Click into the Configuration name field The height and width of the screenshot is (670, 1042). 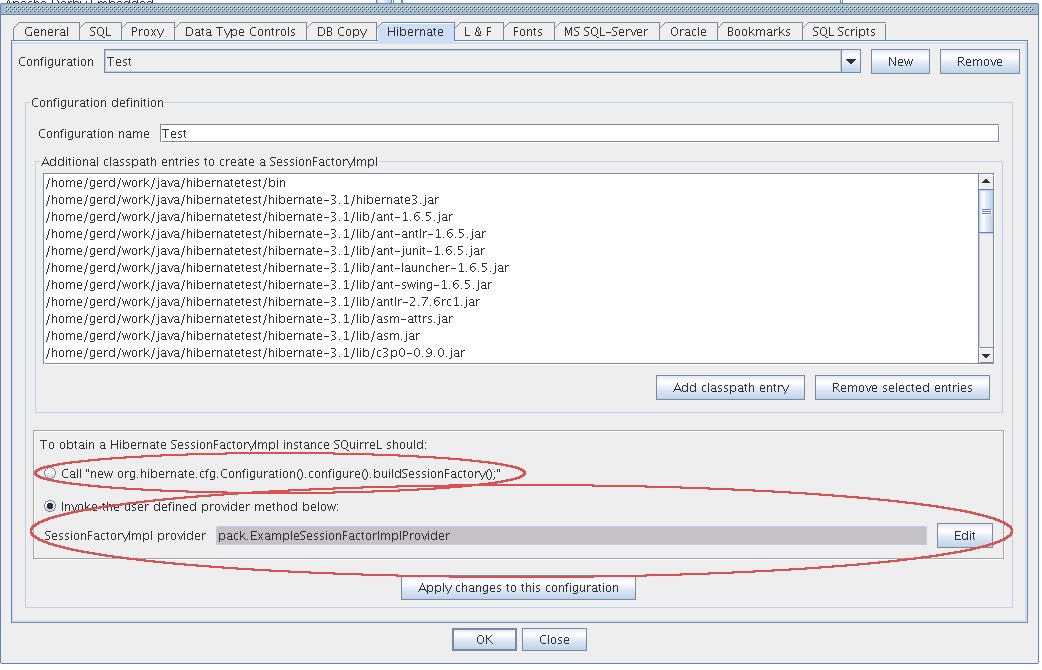click(x=577, y=134)
